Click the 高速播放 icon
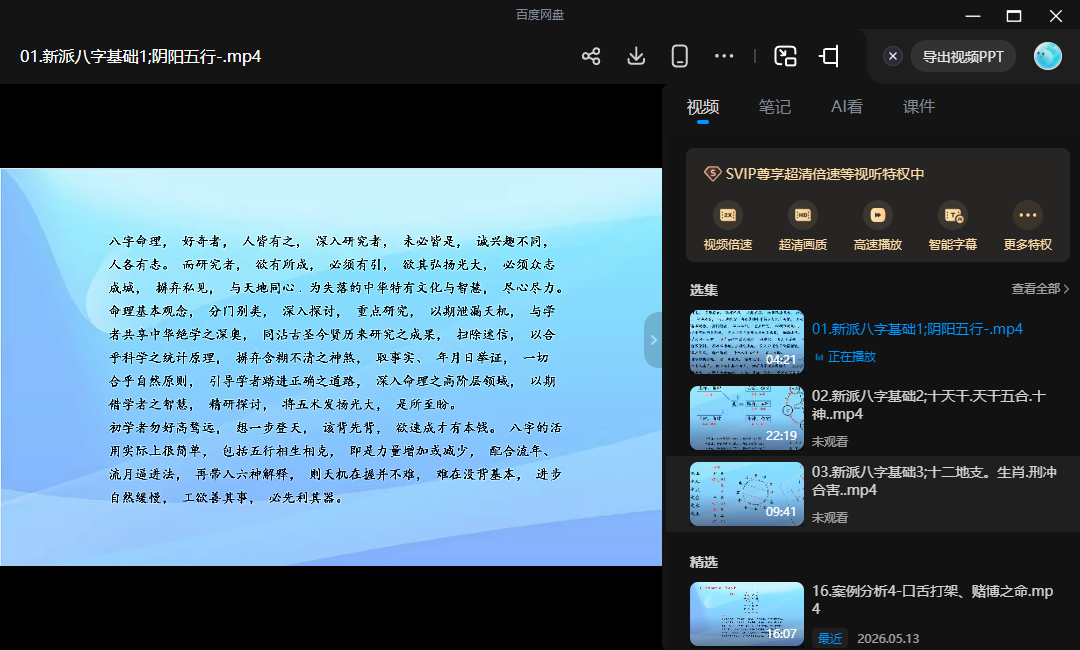1080x650 pixels. pyautogui.click(x=878, y=215)
